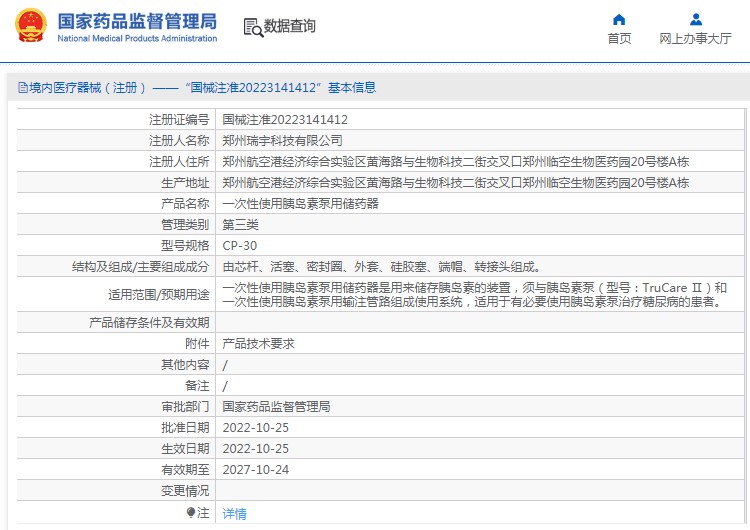750x530 pixels.
Task: Click the 变更情况 row label
Action: (x=185, y=491)
